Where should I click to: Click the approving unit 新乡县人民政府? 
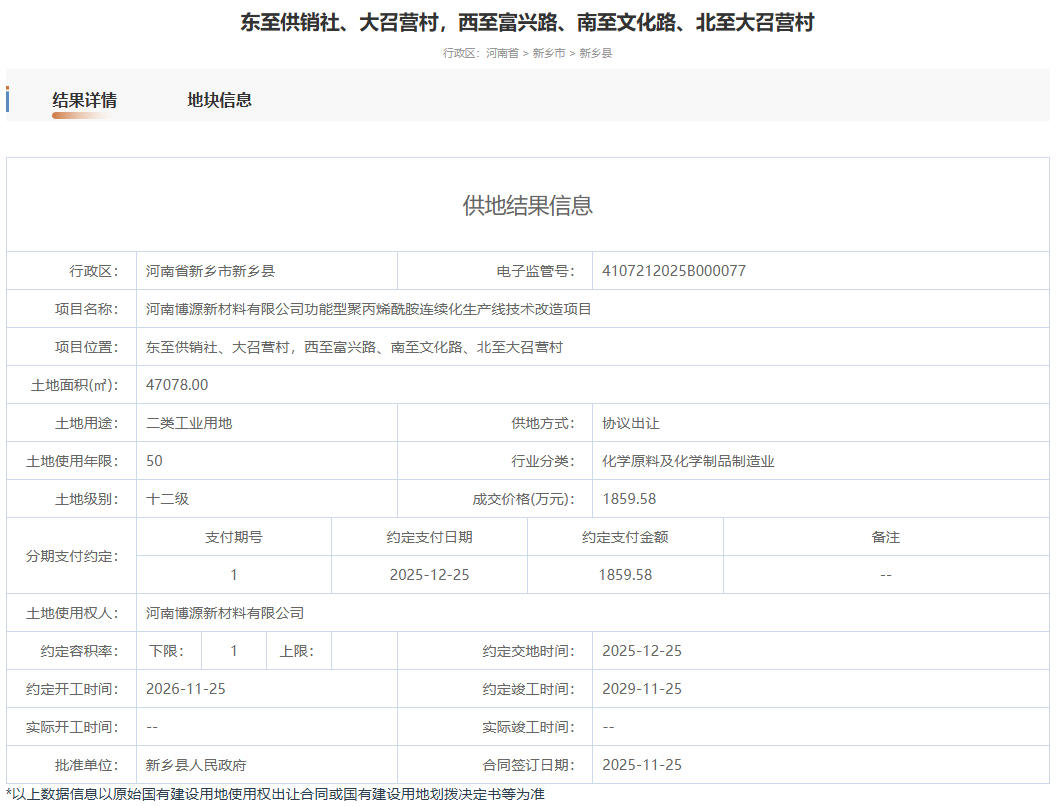[196, 765]
